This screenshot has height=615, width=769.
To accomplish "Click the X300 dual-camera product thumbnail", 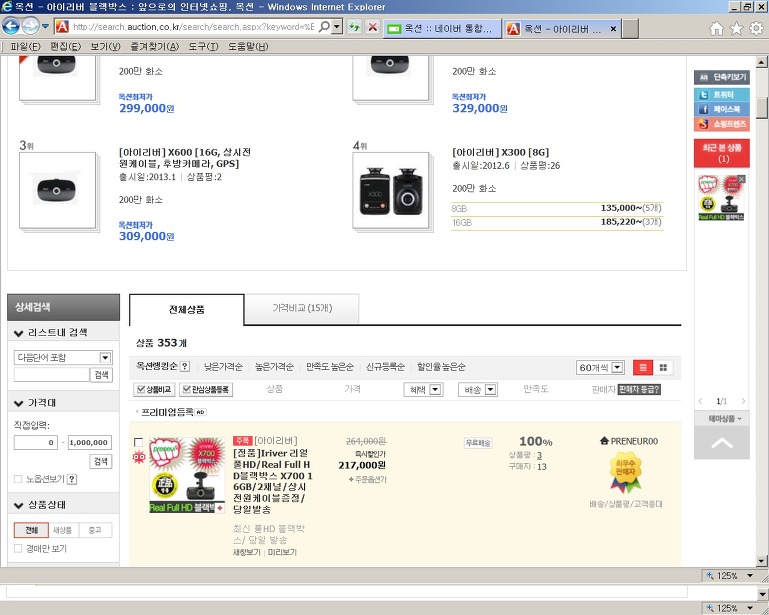I will pyautogui.click(x=391, y=191).
